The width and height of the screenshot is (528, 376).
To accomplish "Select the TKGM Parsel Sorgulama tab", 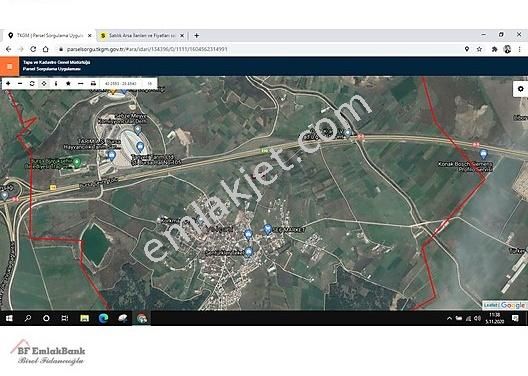I will click(x=50, y=35).
